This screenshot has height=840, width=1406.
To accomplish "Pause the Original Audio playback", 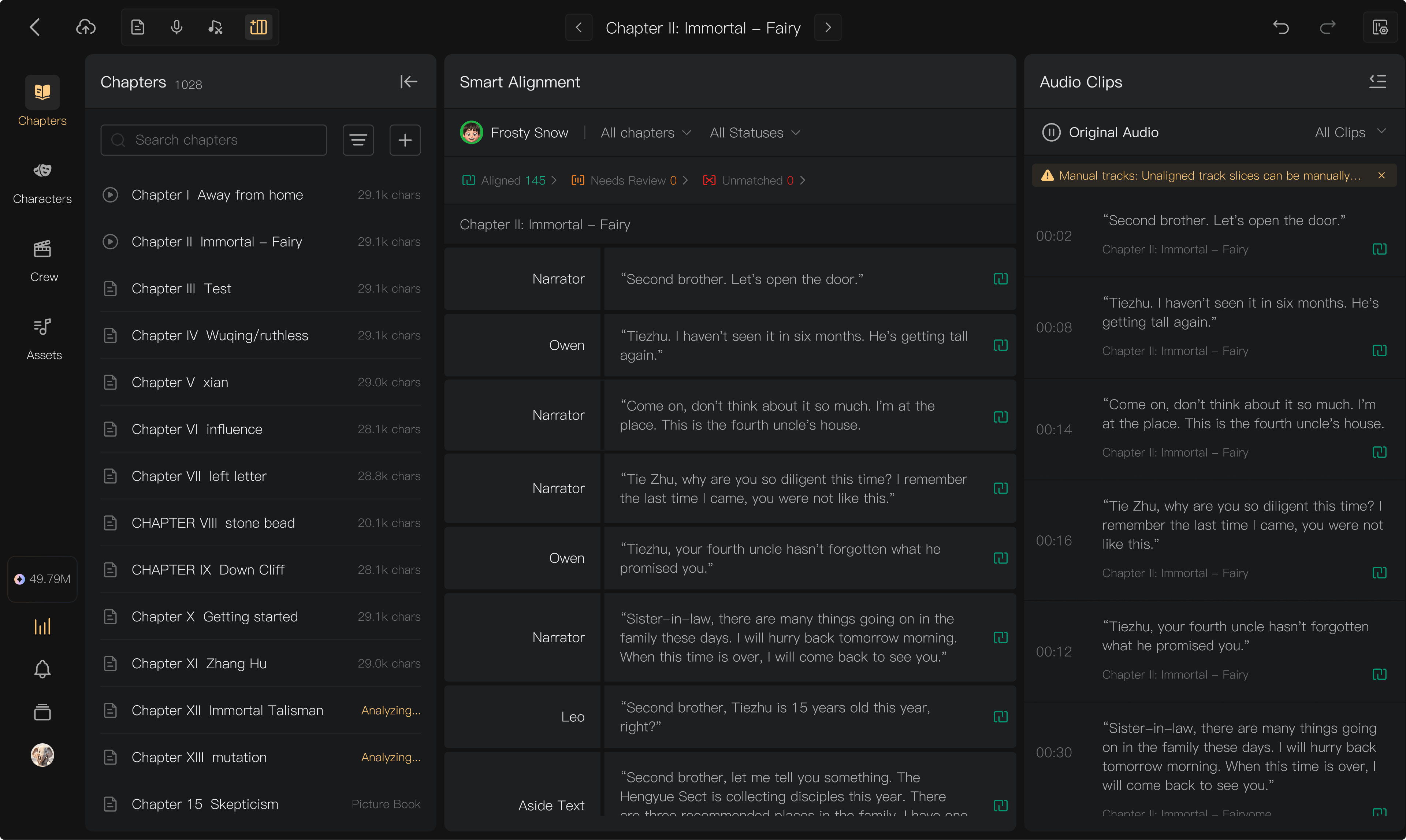I will click(x=1051, y=133).
